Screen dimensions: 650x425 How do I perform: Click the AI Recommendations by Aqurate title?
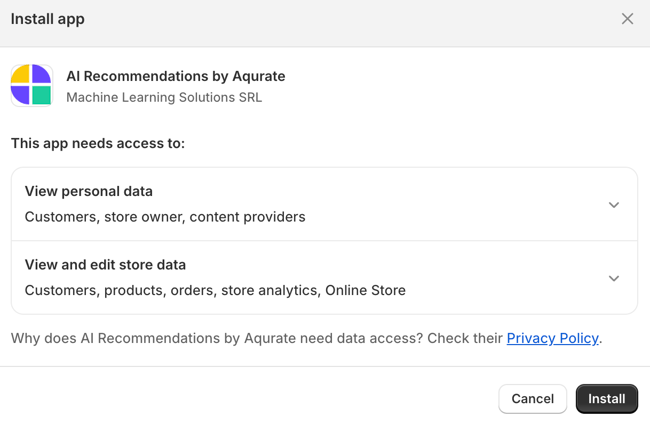tap(176, 76)
